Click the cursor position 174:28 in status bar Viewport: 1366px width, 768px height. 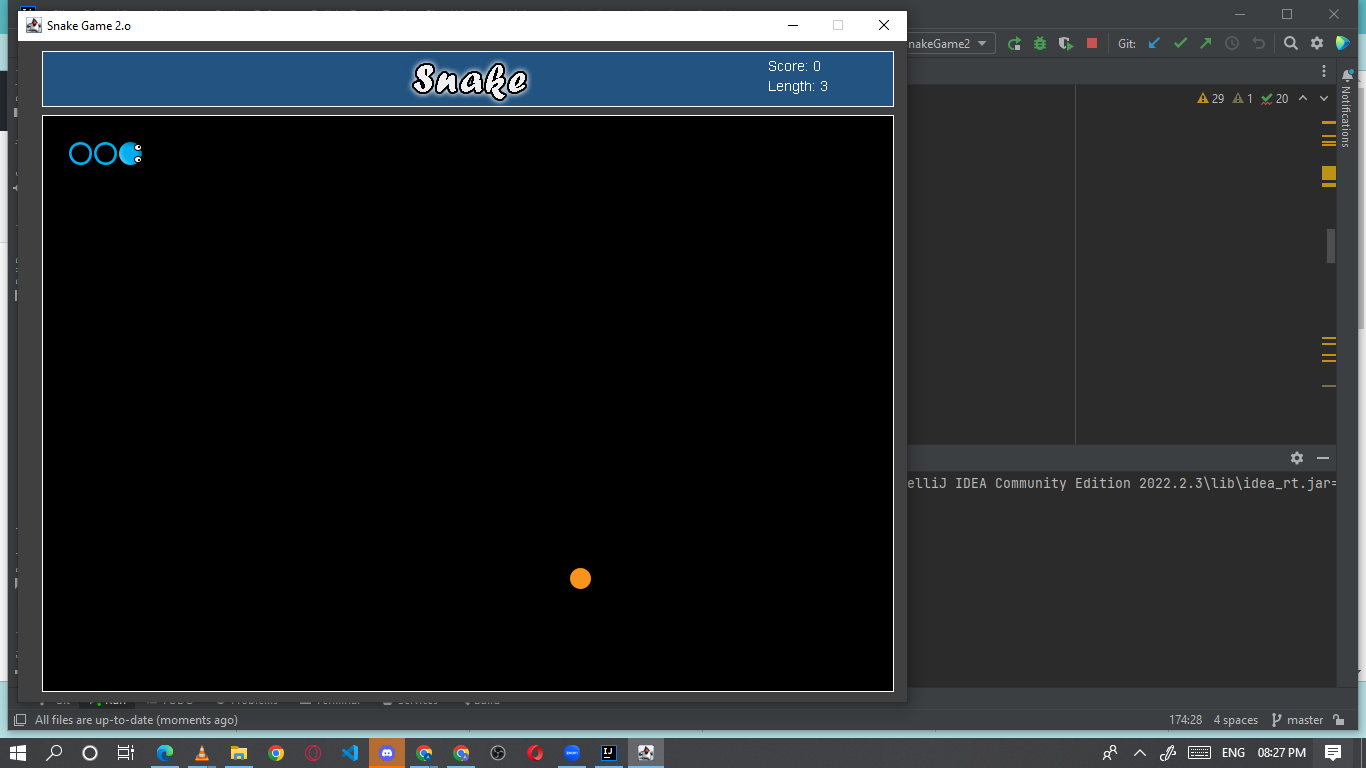[1185, 720]
